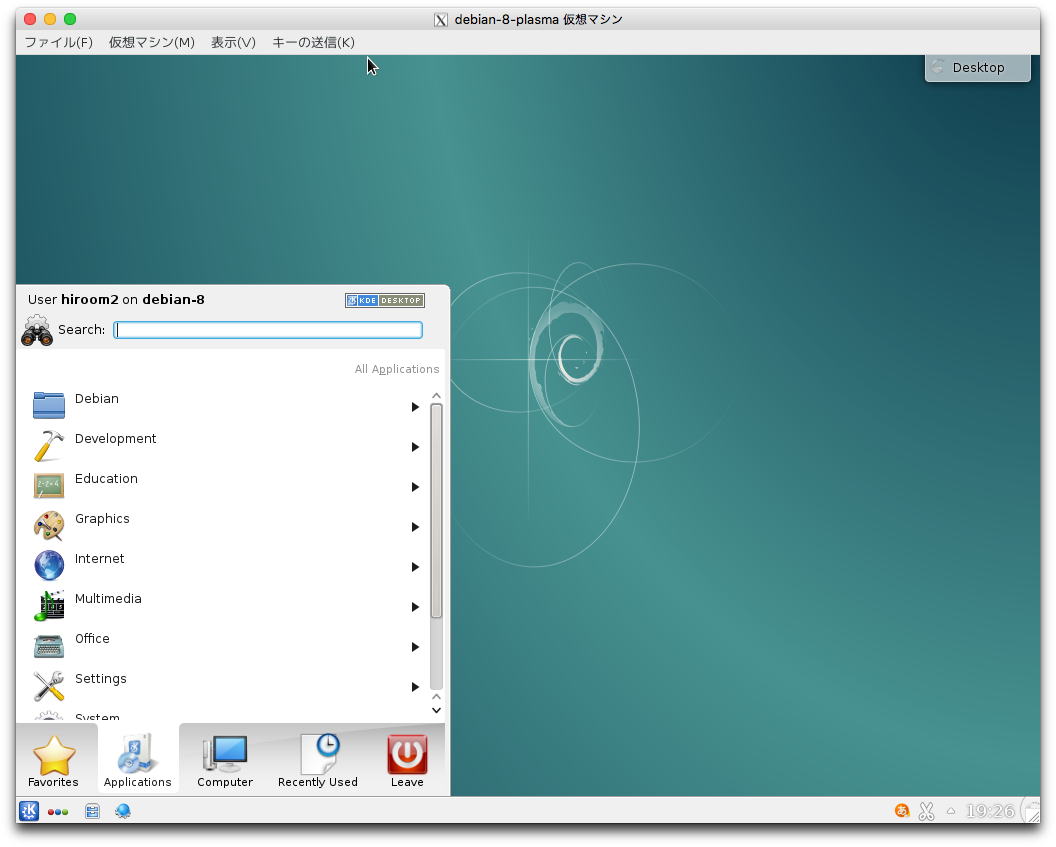
Task: Expand the Graphics submenu arrow
Action: (x=415, y=527)
